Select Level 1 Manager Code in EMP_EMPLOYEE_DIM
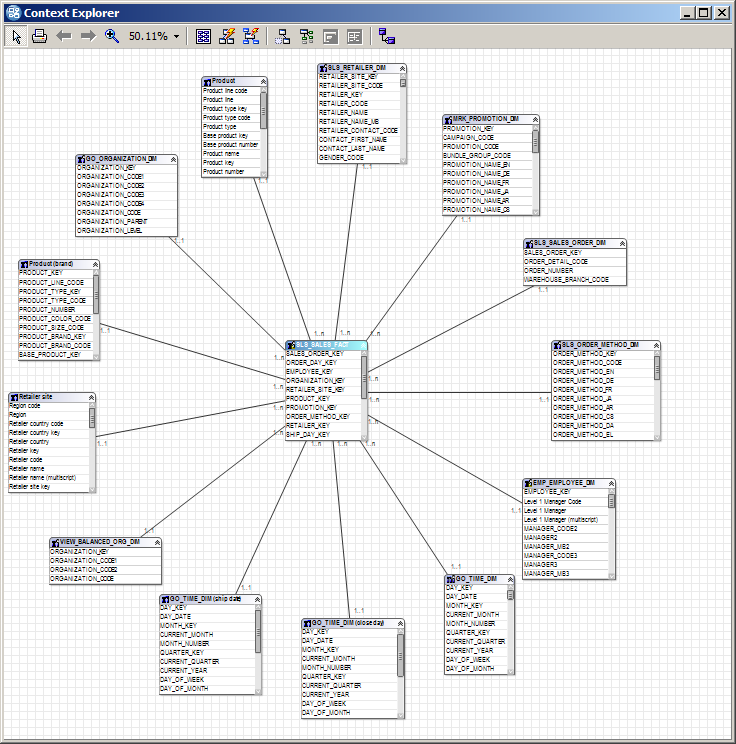Viewport: 736px width, 744px height. 553,502
